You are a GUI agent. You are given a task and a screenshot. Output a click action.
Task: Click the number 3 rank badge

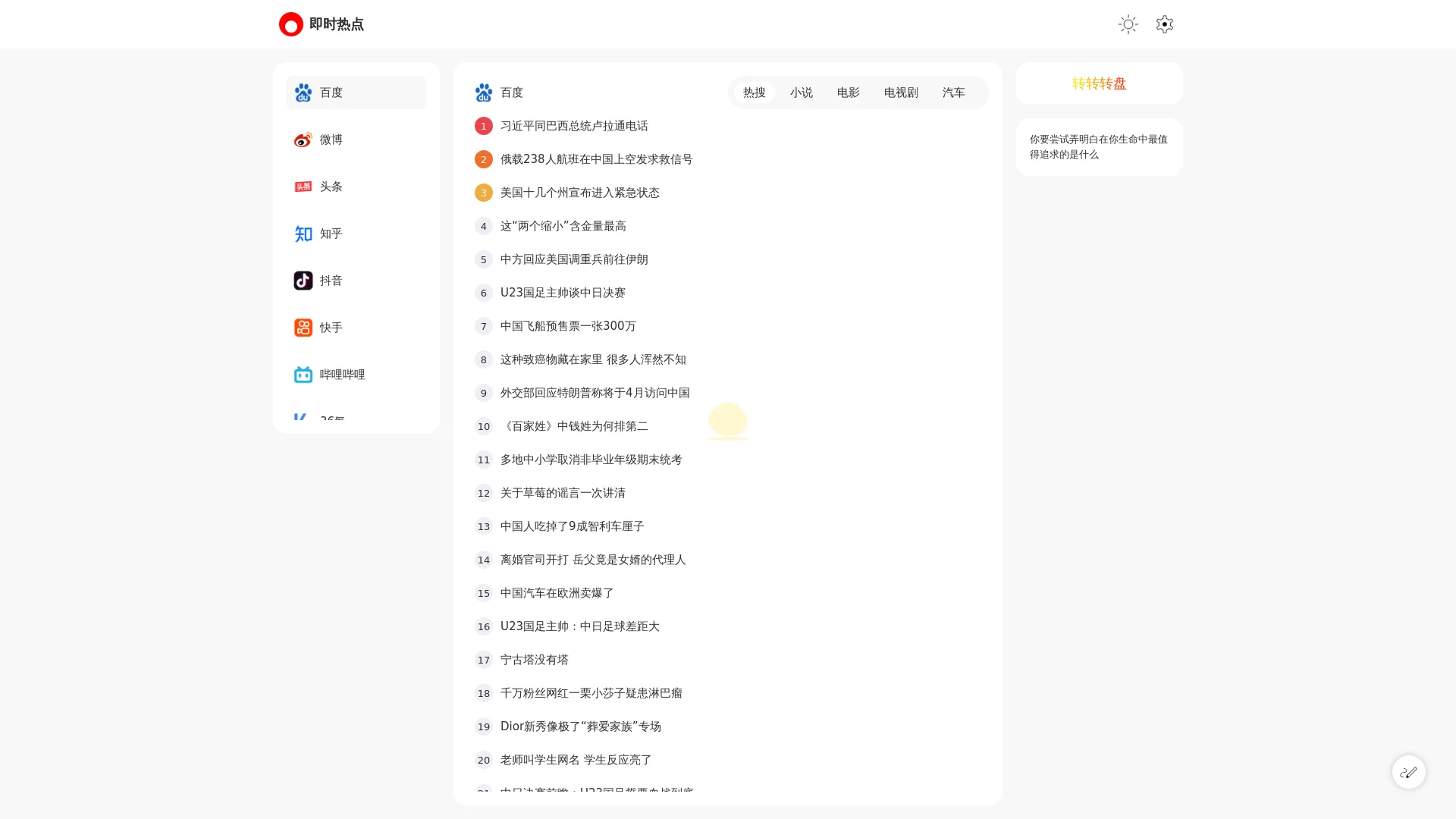(483, 193)
